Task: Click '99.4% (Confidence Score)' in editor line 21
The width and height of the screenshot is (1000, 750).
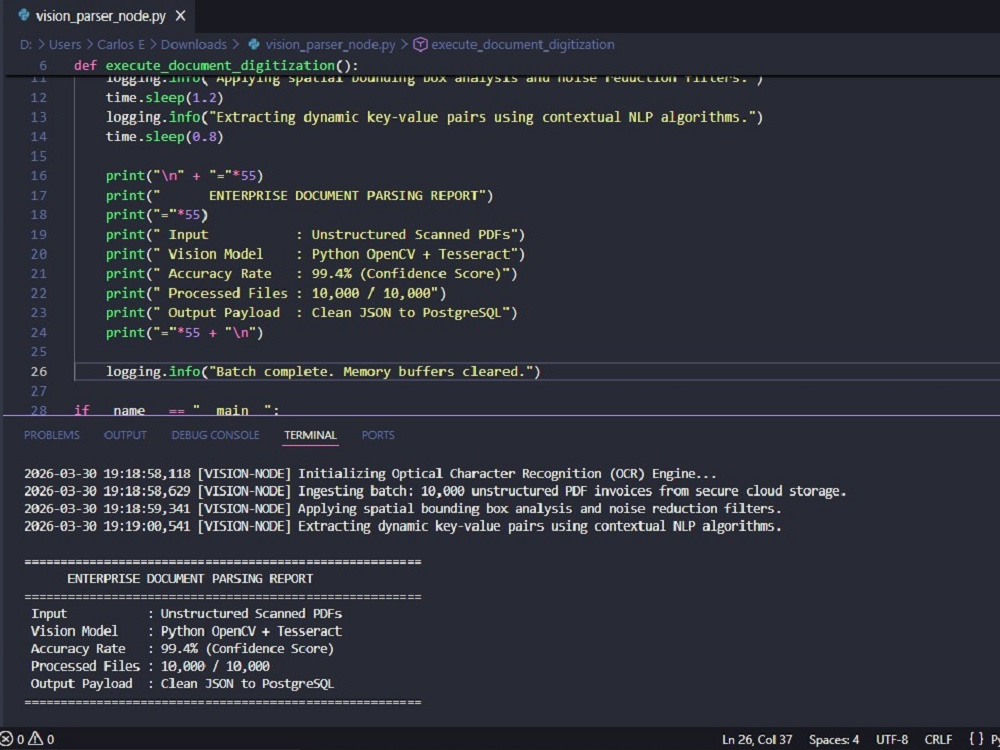Action: tap(407, 274)
